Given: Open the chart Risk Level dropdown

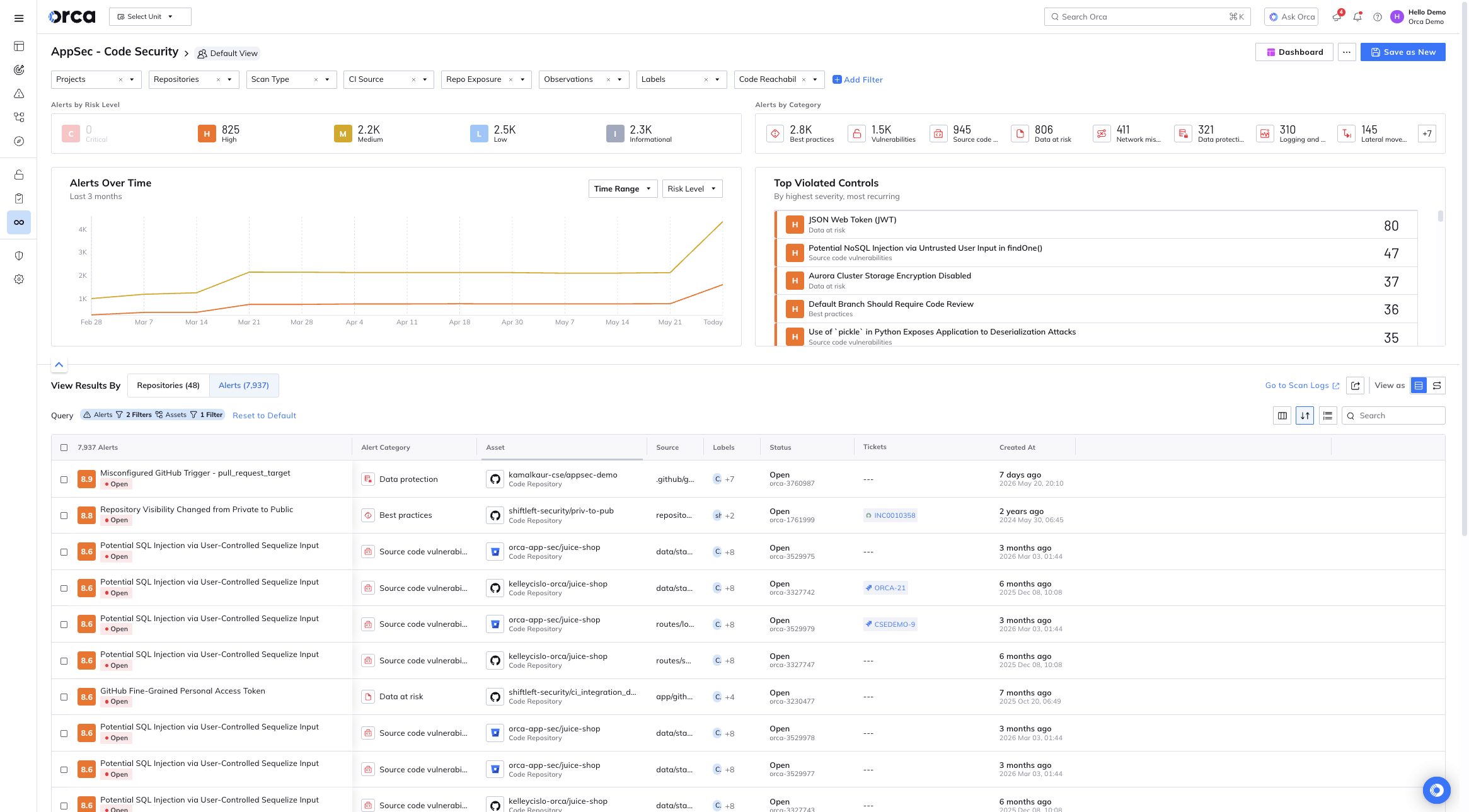Looking at the screenshot, I should click(693, 189).
